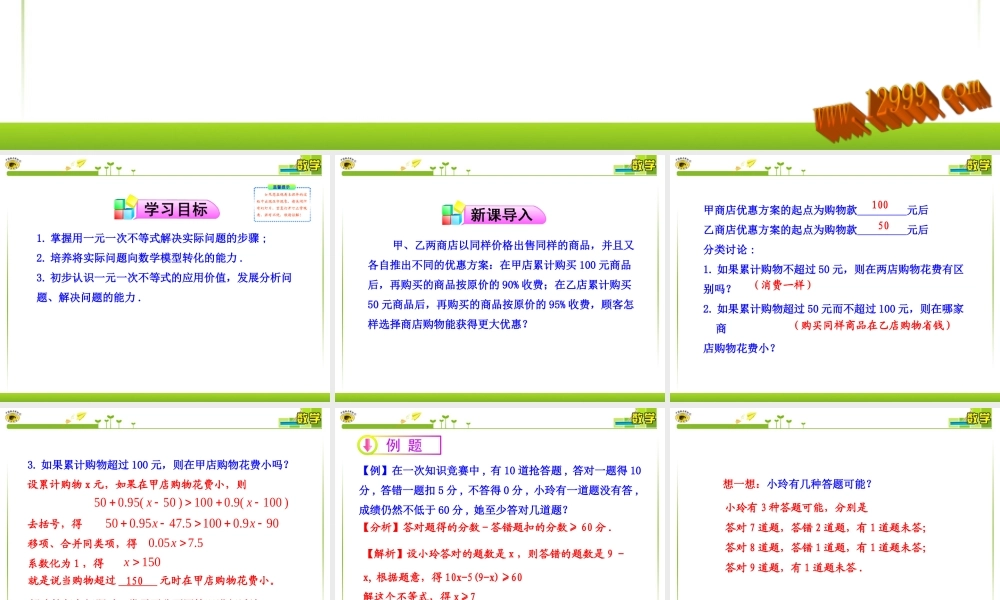Click the line 店购物花费小?
Viewport: 1000px width, 600px height.
click(739, 348)
